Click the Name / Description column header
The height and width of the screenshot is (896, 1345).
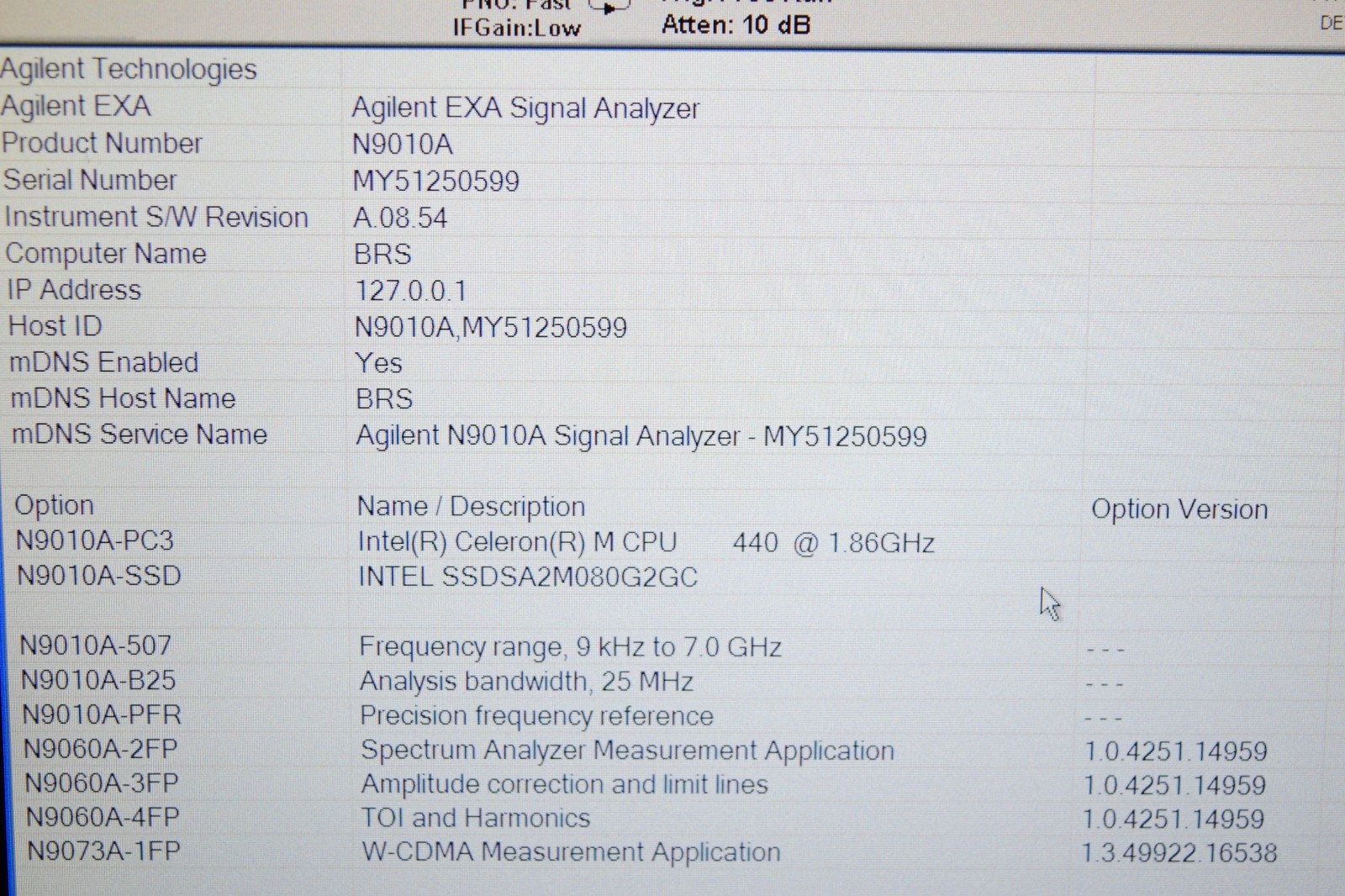coord(471,507)
